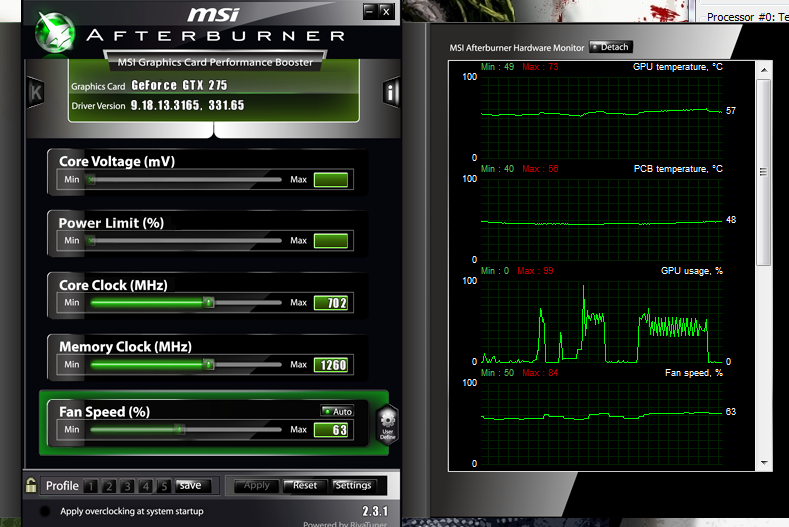This screenshot has width=789, height=527.
Task: Click the GPU temperature graph
Action: [x=602, y=117]
